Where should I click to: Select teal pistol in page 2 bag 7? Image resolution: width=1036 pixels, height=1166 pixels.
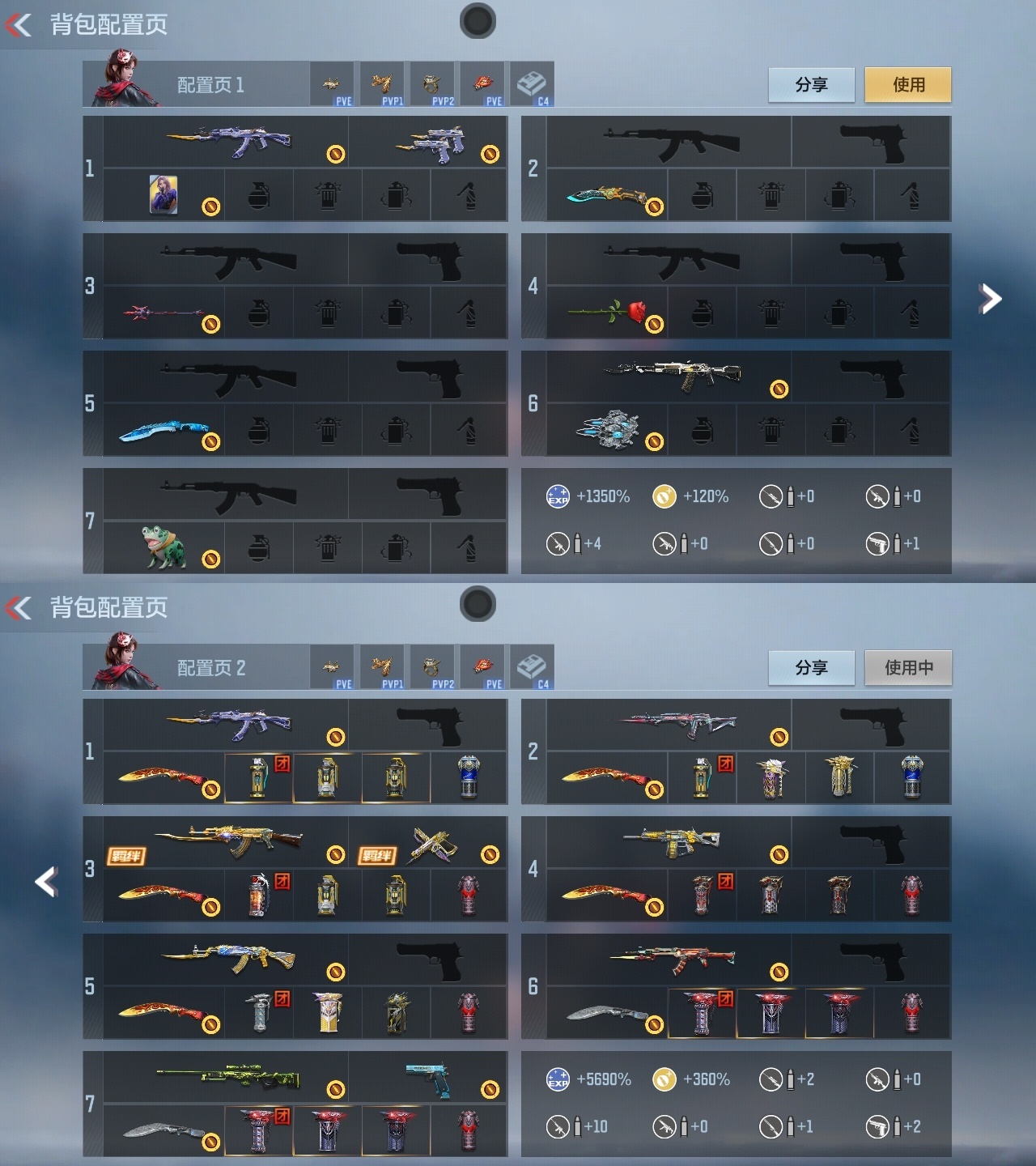(429, 1078)
